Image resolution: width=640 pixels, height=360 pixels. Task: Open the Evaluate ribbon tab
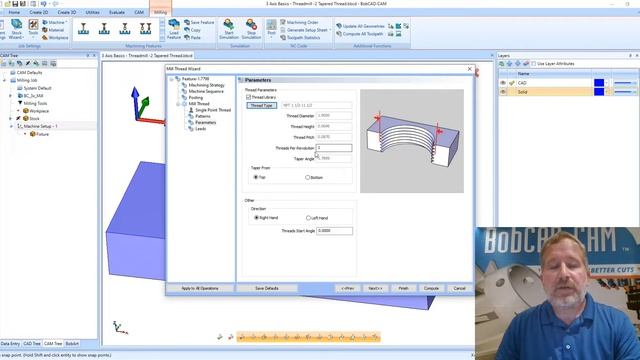[x=117, y=12]
